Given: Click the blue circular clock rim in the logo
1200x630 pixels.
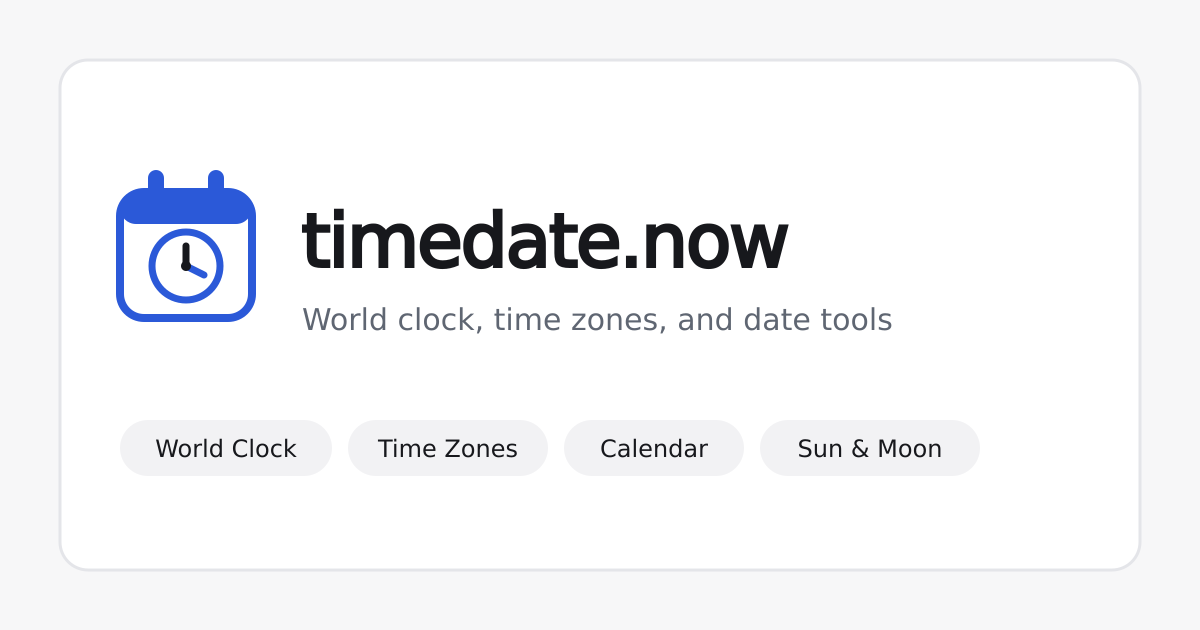Looking at the screenshot, I should 186,266.
